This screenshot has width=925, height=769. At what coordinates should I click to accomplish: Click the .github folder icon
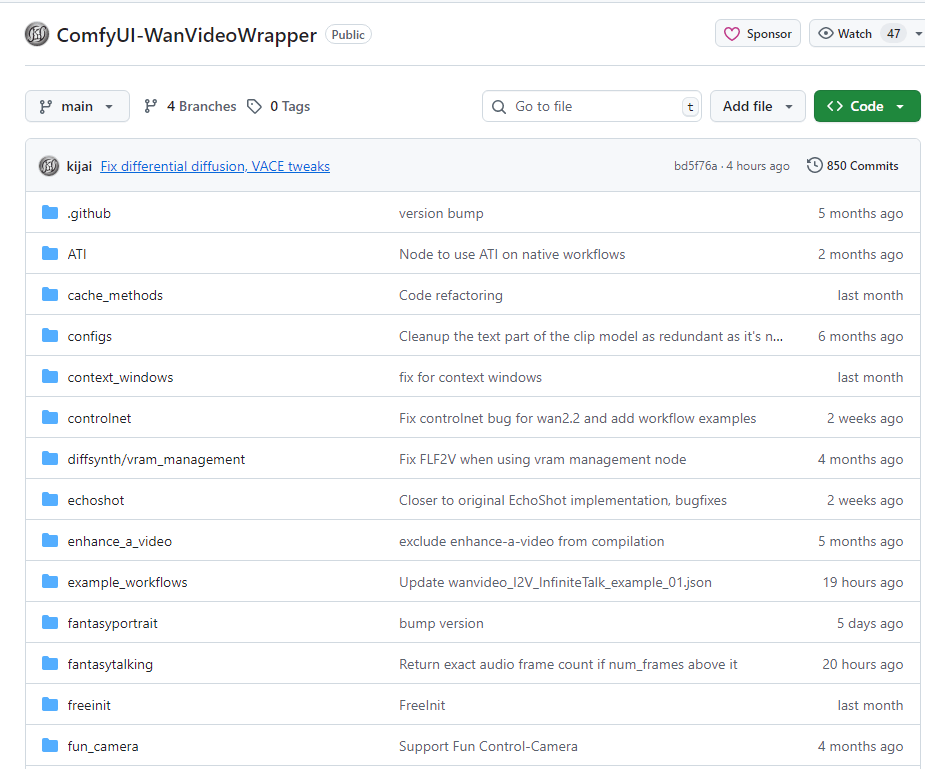(x=50, y=212)
